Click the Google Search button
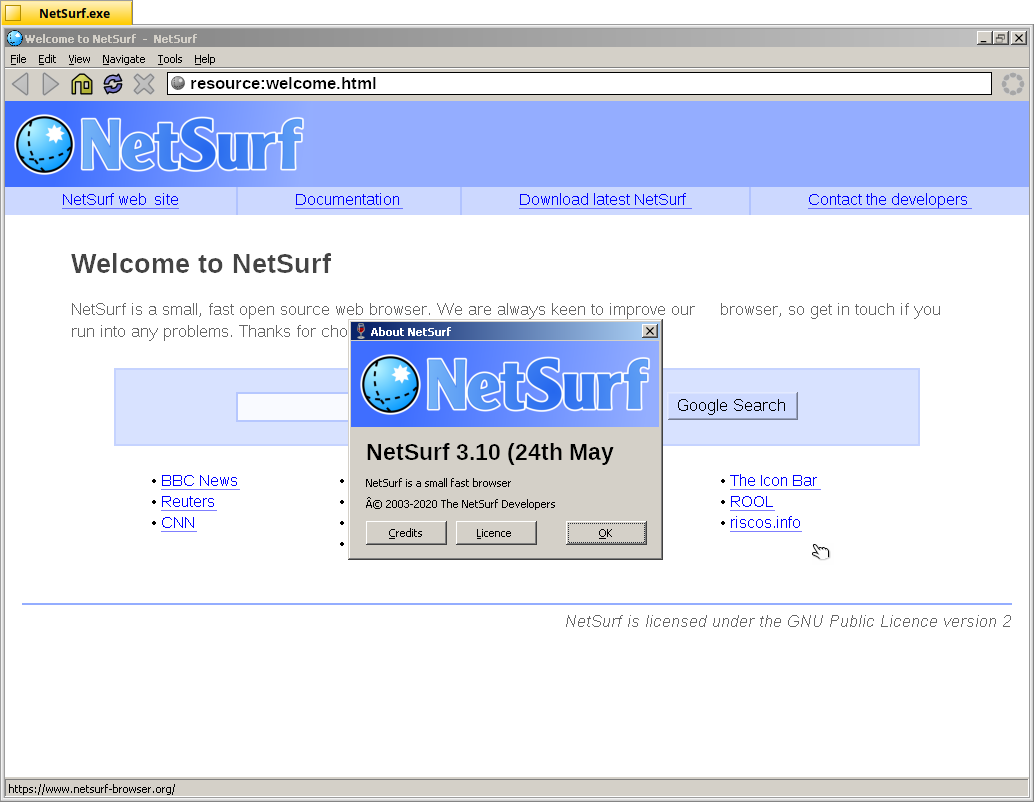Viewport: 1034px width, 802px height. (x=731, y=406)
